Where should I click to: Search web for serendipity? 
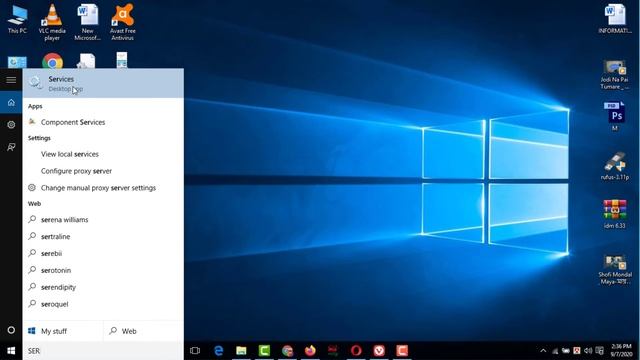click(103, 287)
